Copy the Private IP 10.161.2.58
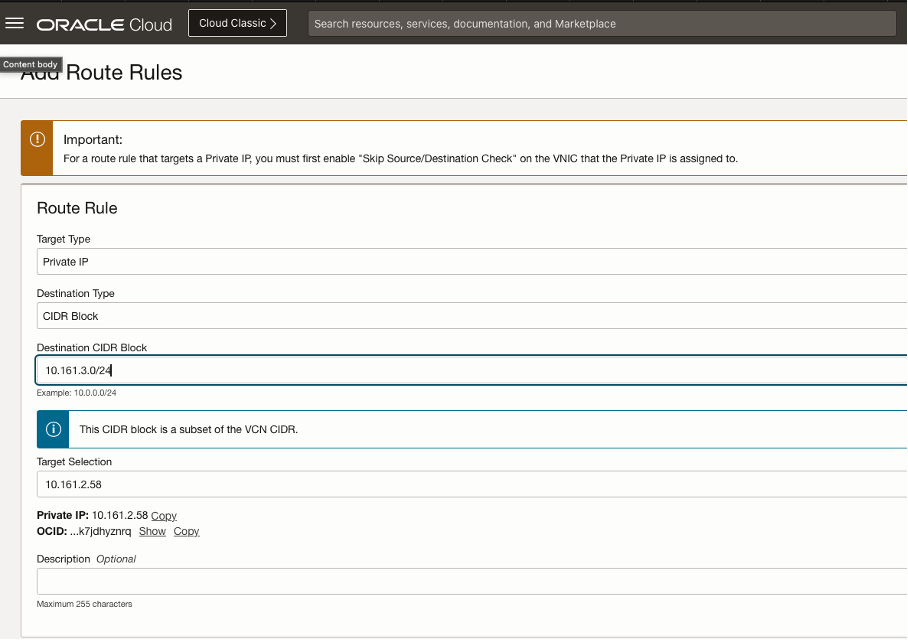 163,515
